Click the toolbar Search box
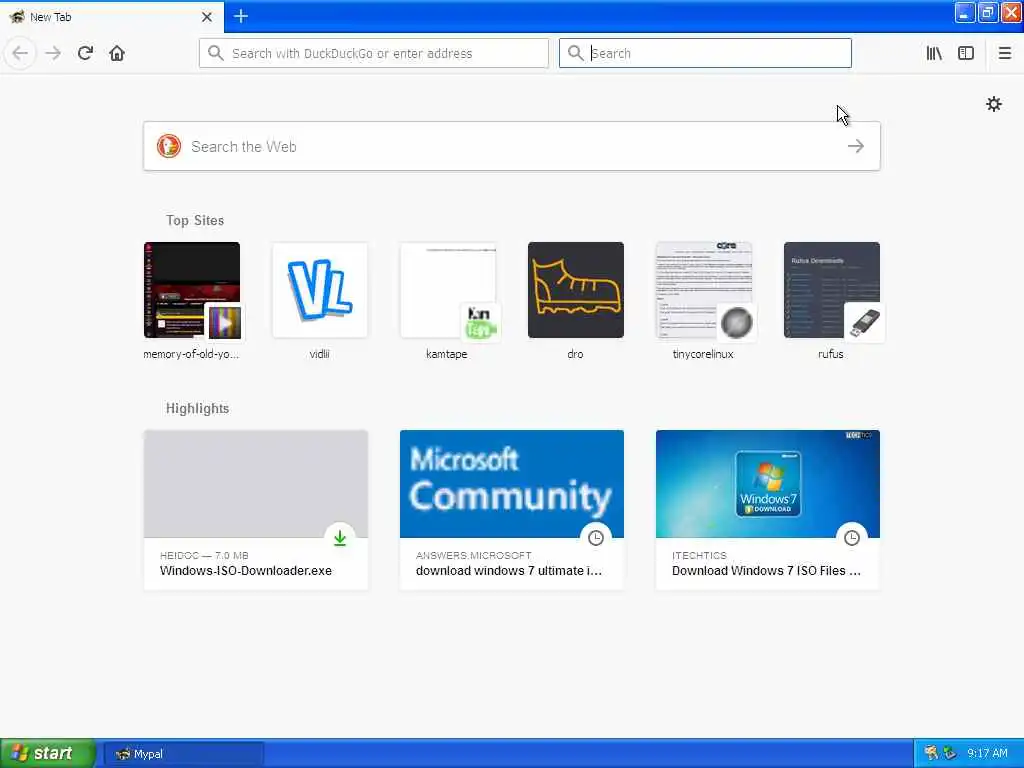1024x768 pixels. 705,53
